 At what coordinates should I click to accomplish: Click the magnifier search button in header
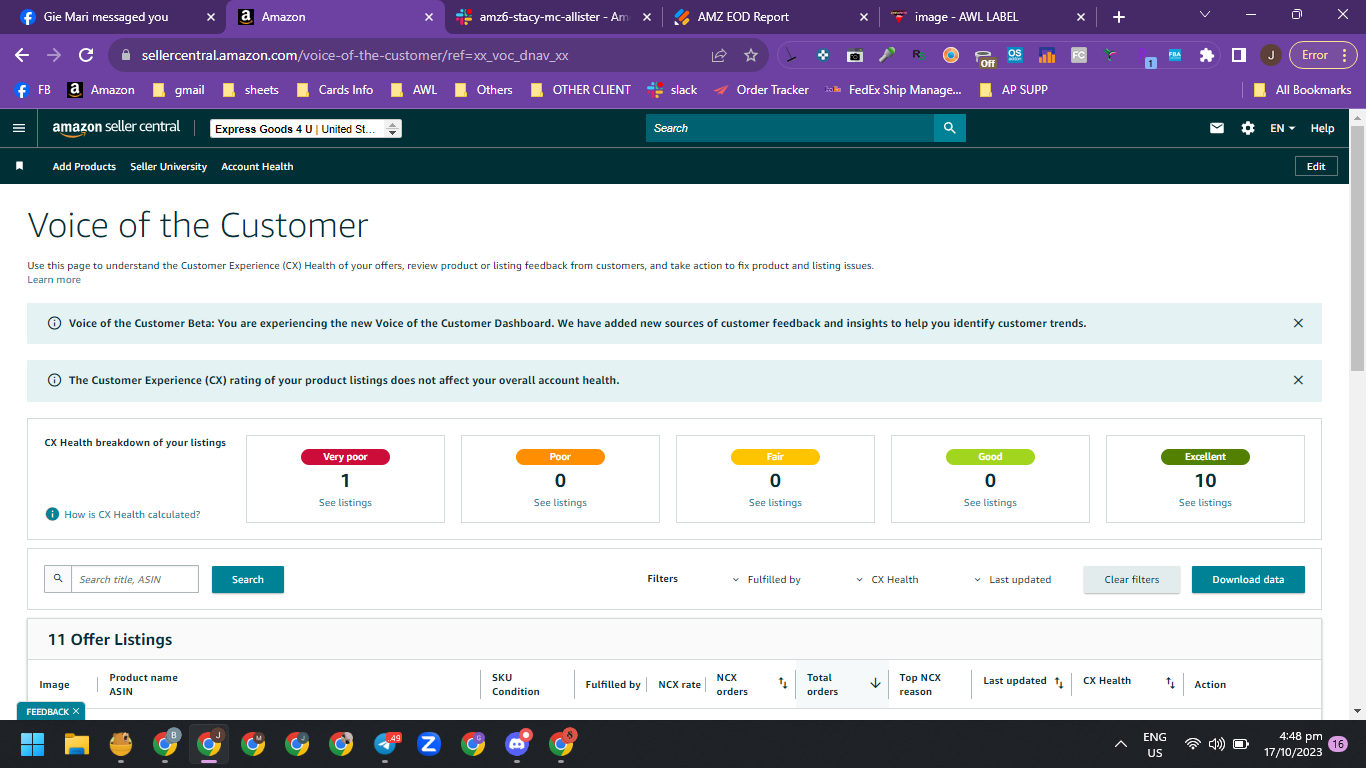point(949,128)
